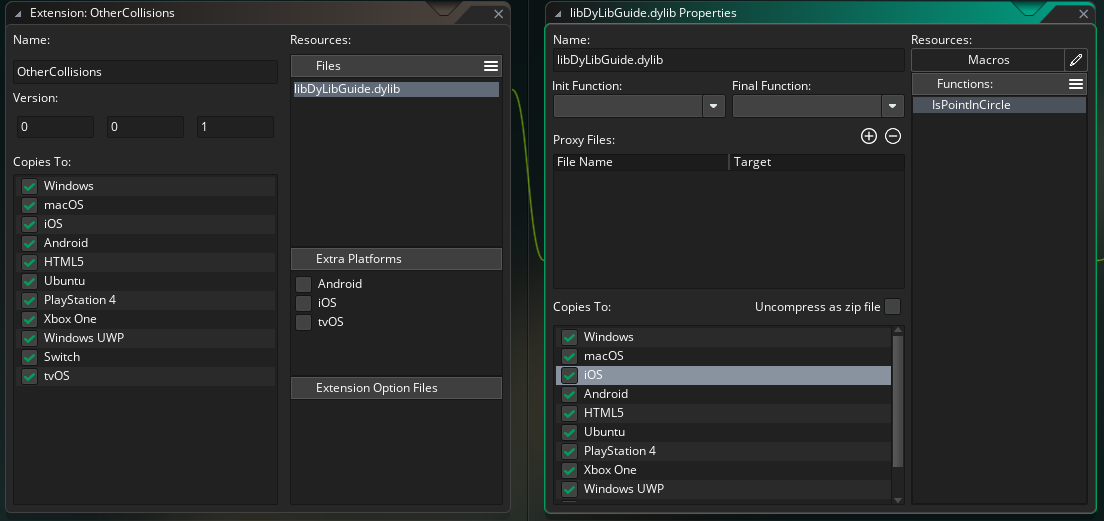Click the first version number field
The height and width of the screenshot is (521, 1104).
[x=56, y=127]
